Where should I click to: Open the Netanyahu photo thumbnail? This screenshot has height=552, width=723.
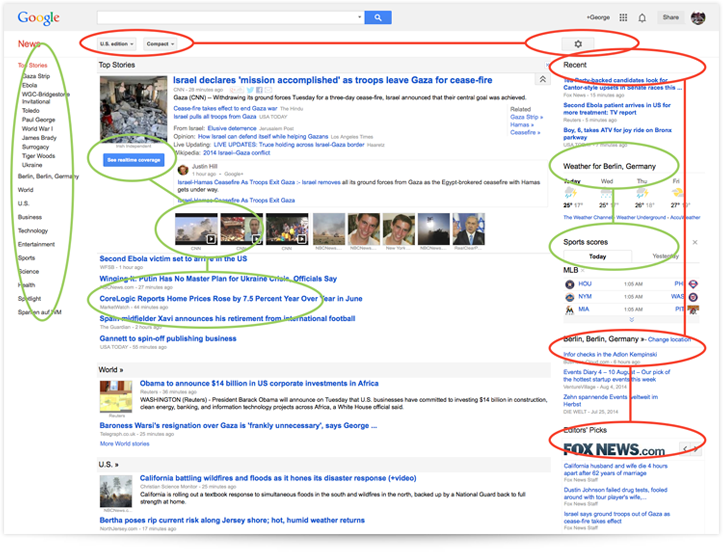pyautogui.click(x=468, y=229)
